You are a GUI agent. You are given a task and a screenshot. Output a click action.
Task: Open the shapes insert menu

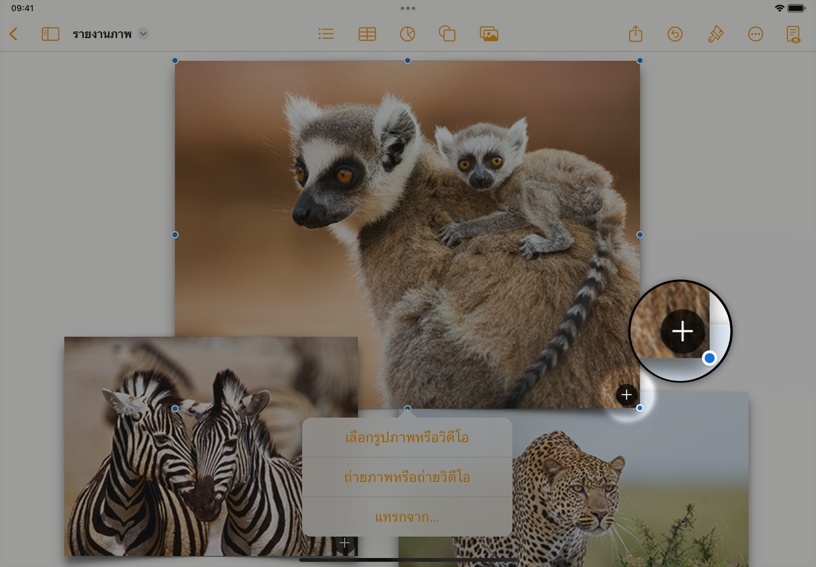tap(447, 34)
